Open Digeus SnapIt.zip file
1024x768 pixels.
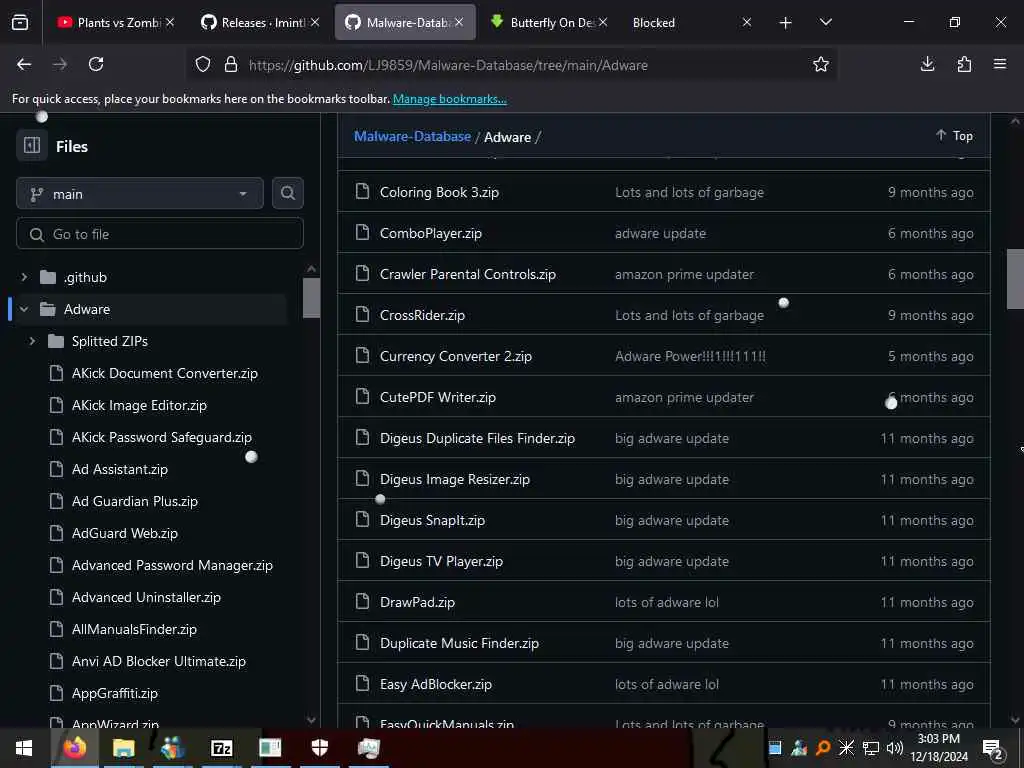[432, 520]
